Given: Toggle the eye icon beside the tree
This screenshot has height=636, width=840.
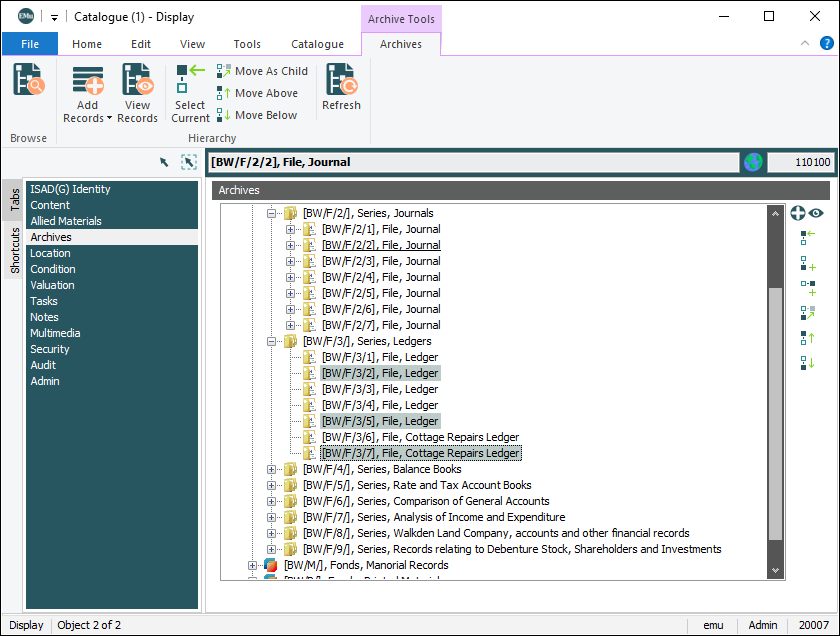Looking at the screenshot, I should [x=817, y=213].
